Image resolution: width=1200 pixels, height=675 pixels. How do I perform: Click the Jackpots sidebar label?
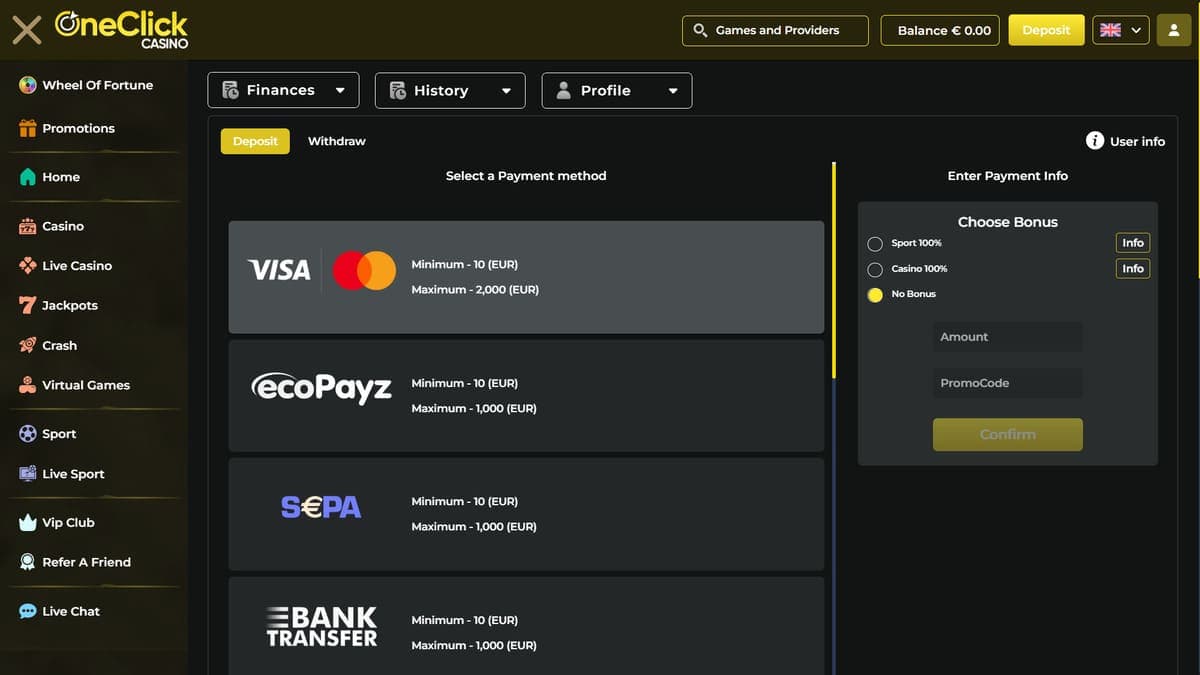70,306
